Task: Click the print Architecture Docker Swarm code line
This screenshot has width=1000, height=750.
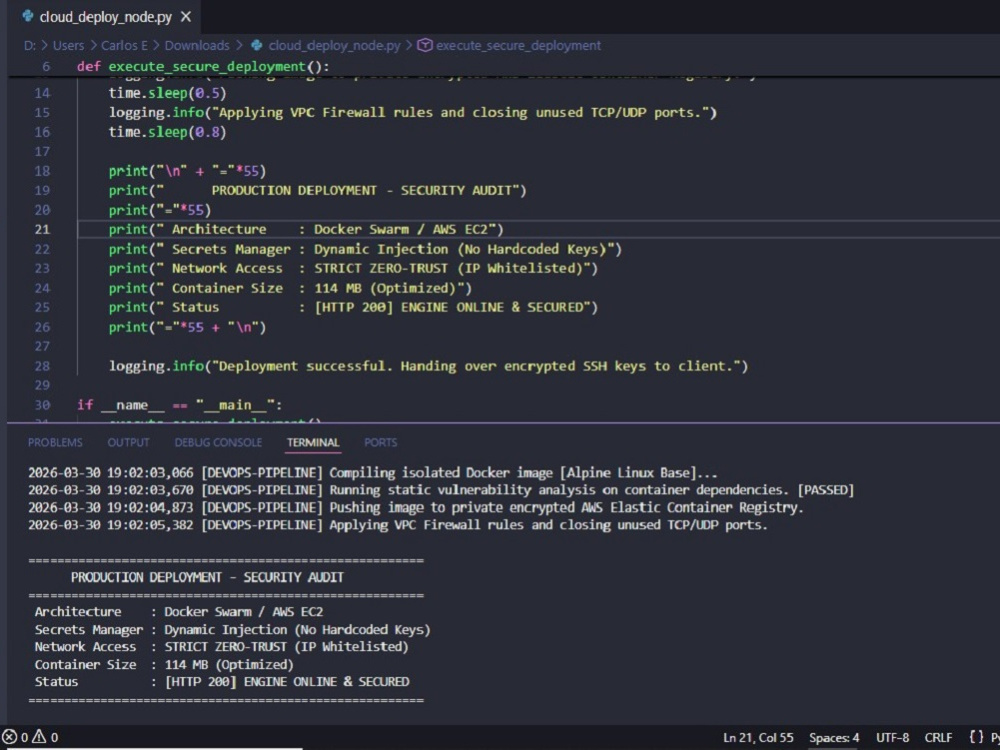Action: pos(306,229)
